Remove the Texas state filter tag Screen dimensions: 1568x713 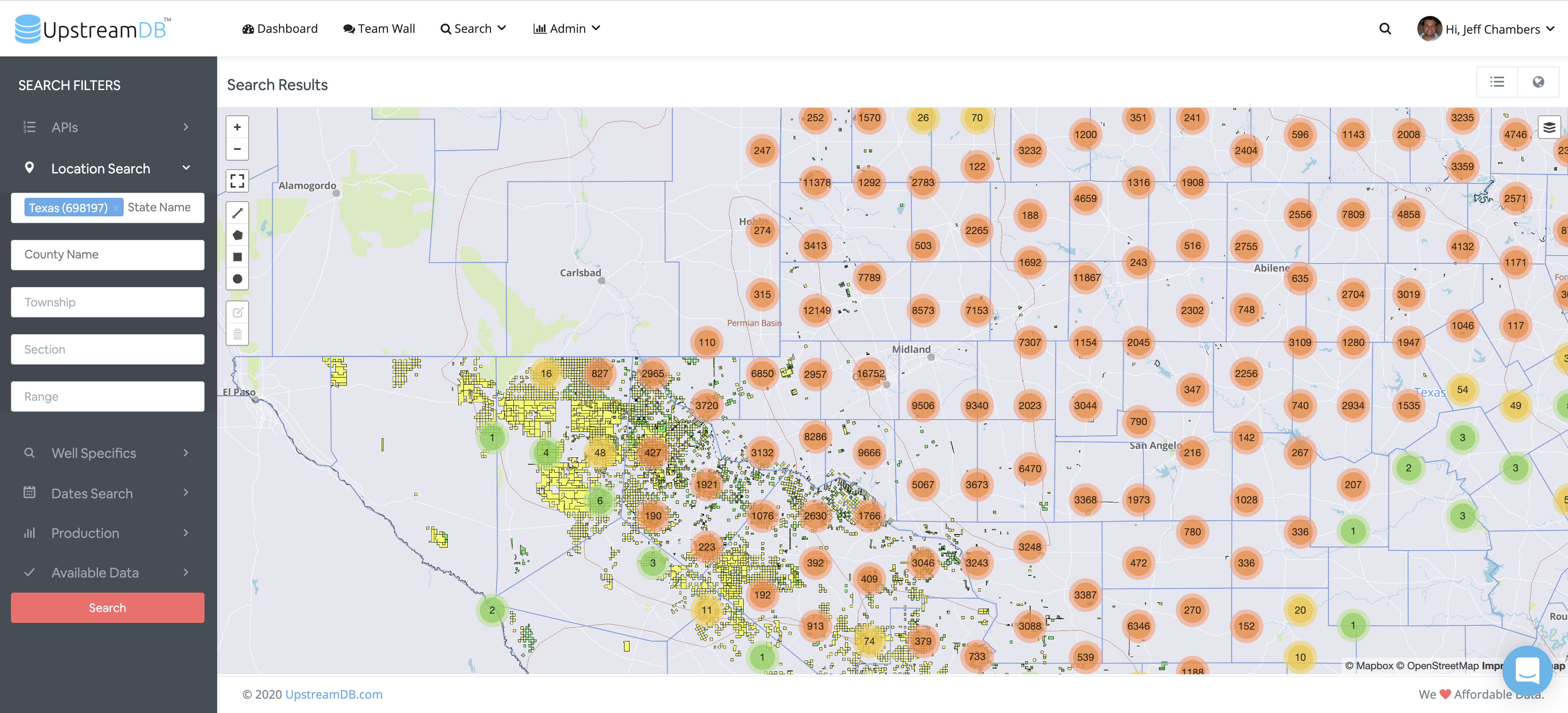pyautogui.click(x=116, y=208)
